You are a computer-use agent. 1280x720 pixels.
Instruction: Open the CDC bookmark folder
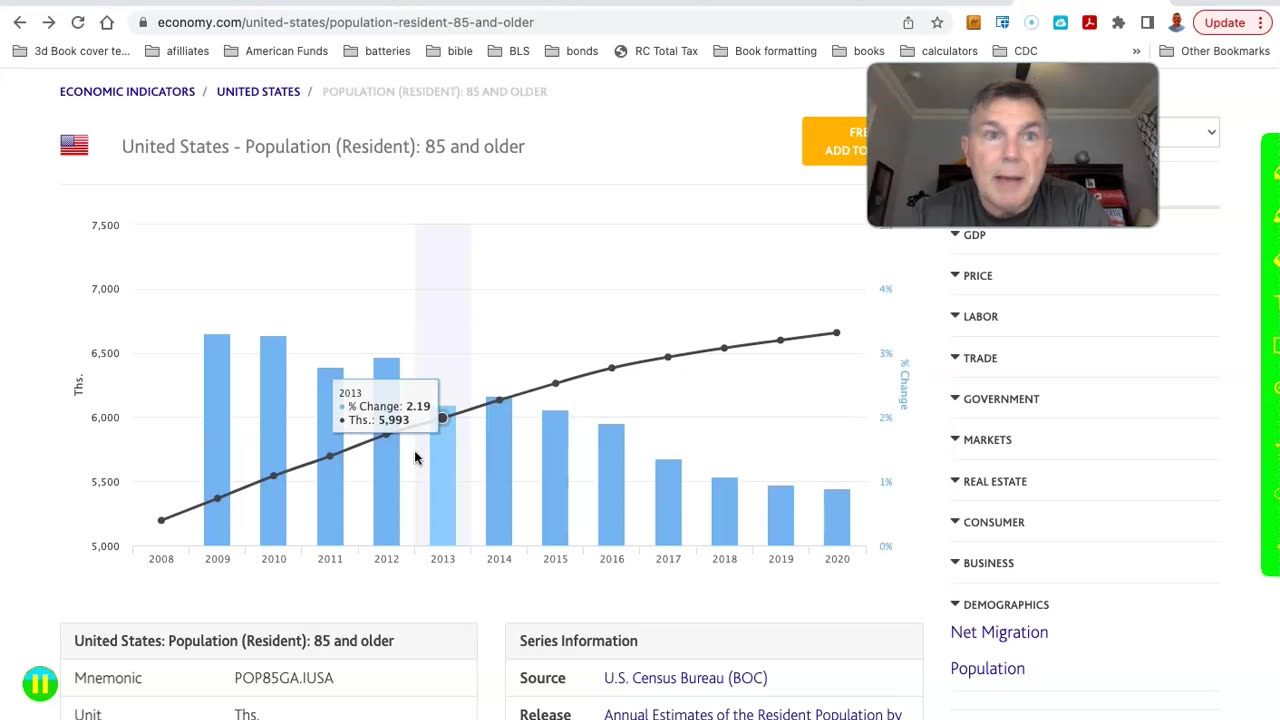coord(1015,51)
